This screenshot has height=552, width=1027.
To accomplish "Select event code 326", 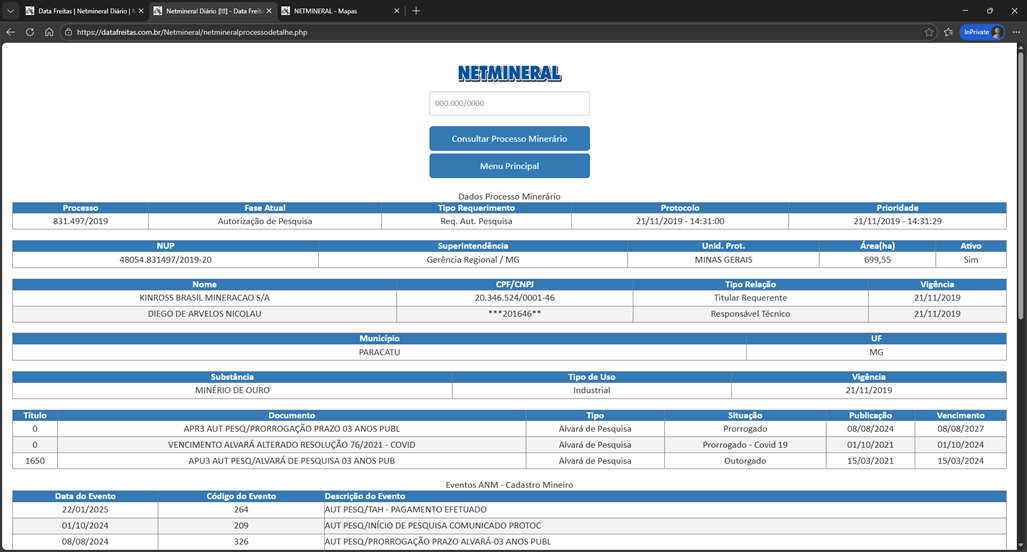I will tap(241, 542).
